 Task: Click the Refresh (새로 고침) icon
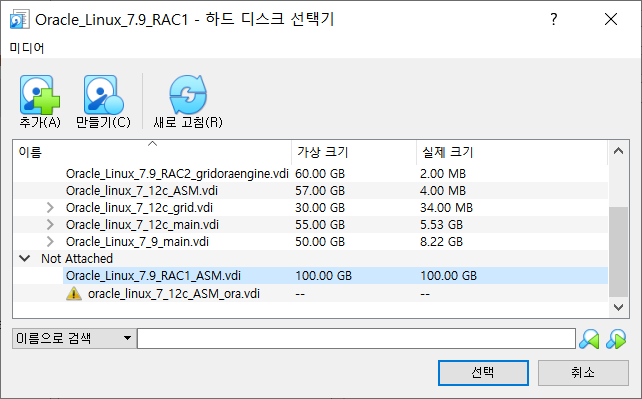click(188, 95)
